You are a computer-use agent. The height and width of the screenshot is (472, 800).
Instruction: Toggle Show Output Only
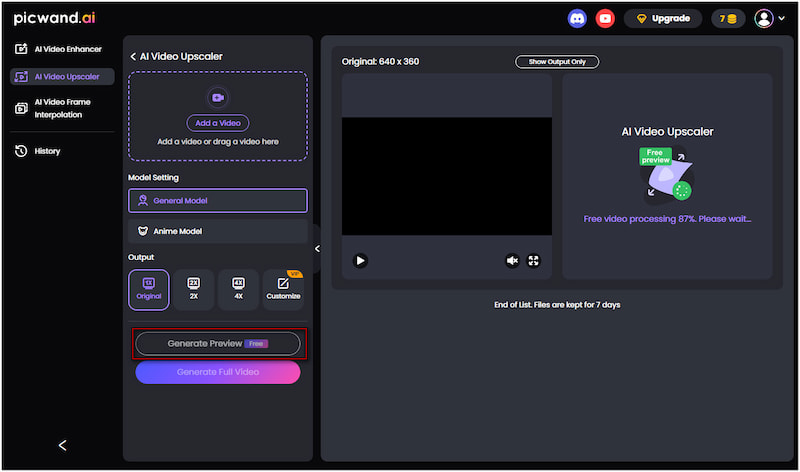click(557, 62)
